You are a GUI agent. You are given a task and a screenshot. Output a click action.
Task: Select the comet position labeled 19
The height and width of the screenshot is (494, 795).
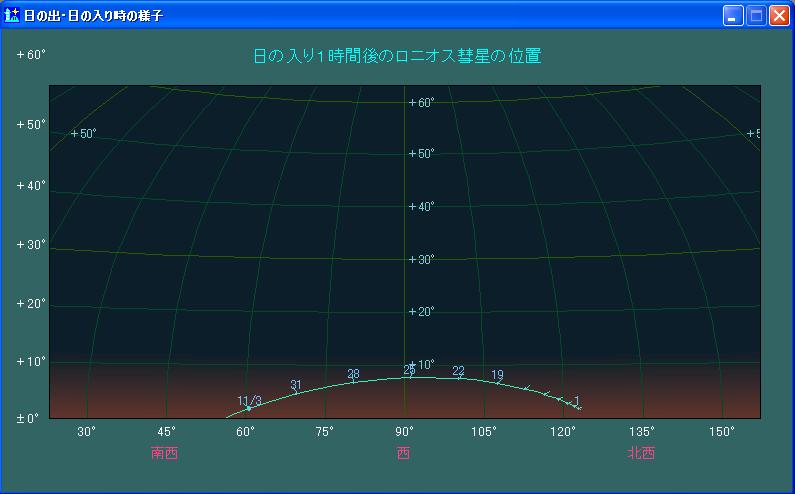(498, 382)
